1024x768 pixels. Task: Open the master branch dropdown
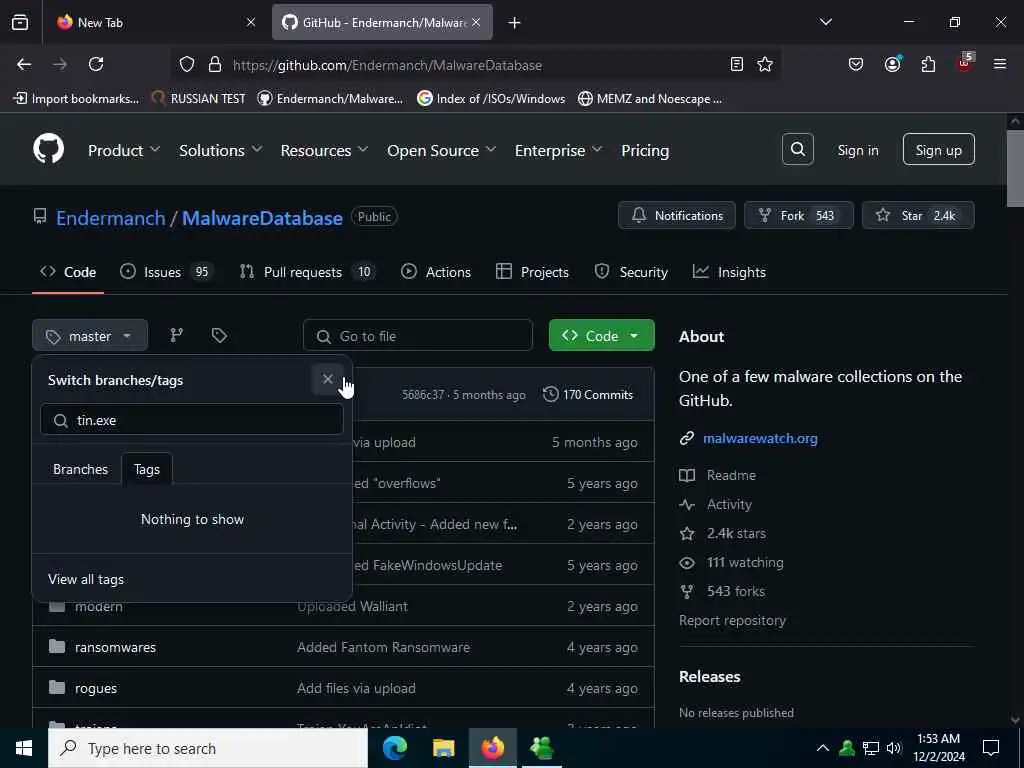(89, 336)
